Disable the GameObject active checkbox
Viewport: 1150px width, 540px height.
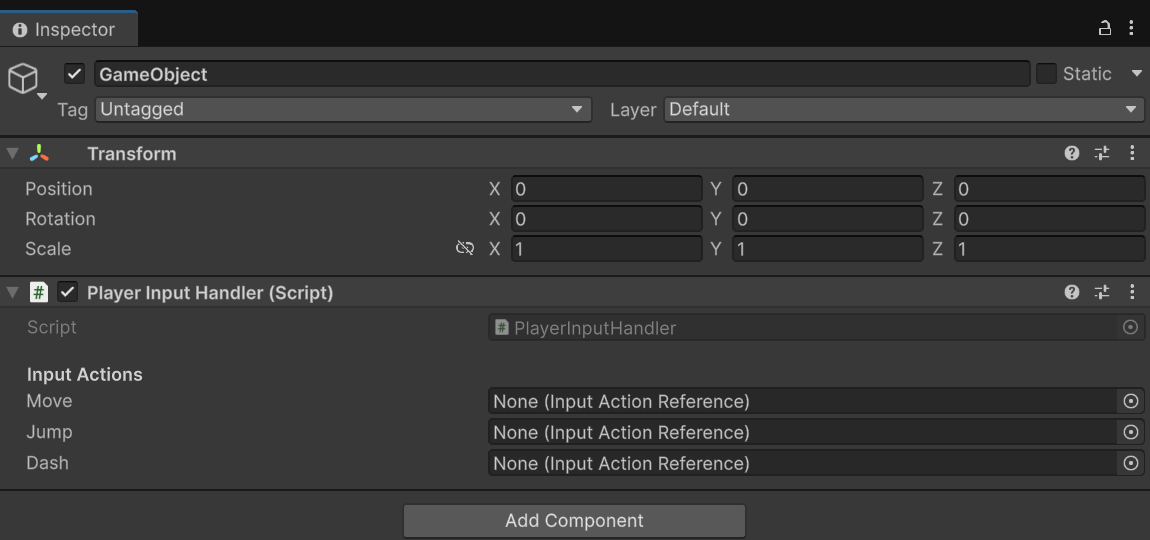[75, 74]
